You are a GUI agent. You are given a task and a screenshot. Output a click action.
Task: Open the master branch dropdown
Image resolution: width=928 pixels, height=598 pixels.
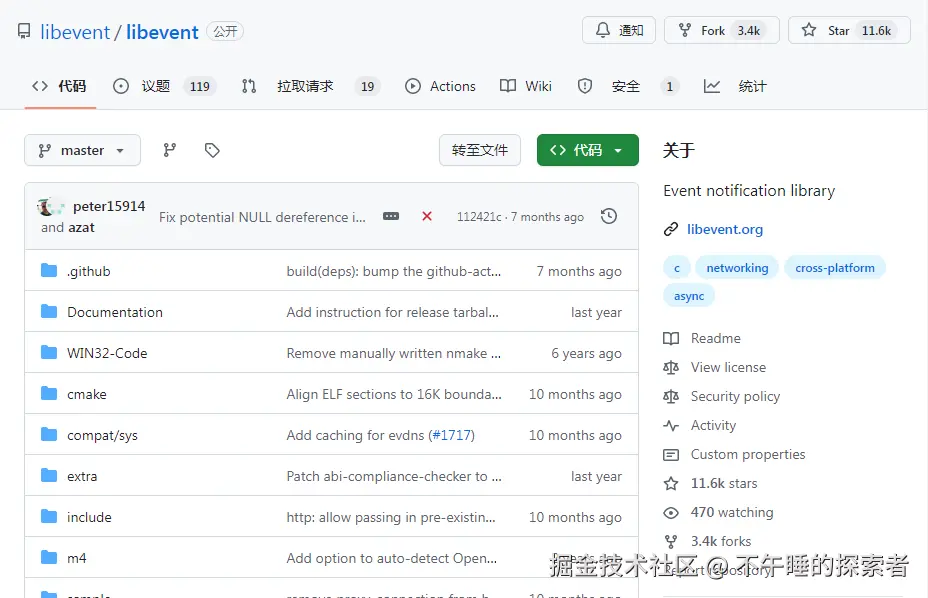point(82,149)
